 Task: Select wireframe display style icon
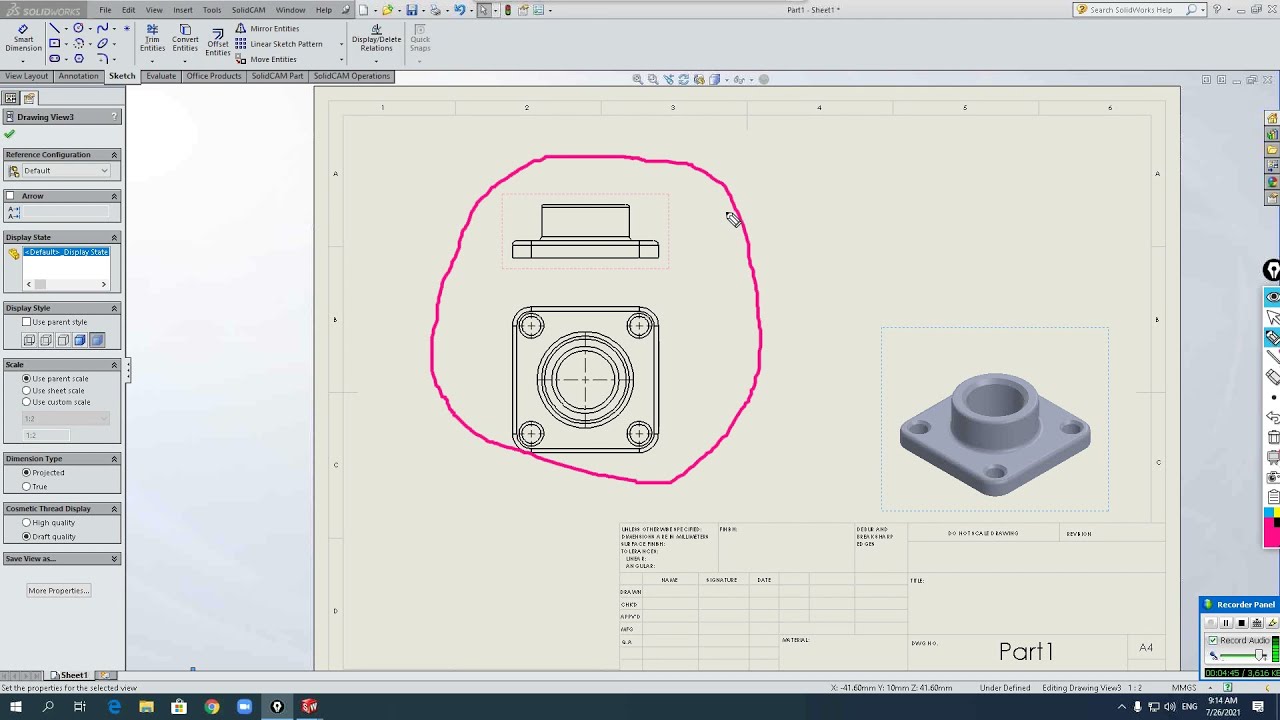tap(29, 340)
